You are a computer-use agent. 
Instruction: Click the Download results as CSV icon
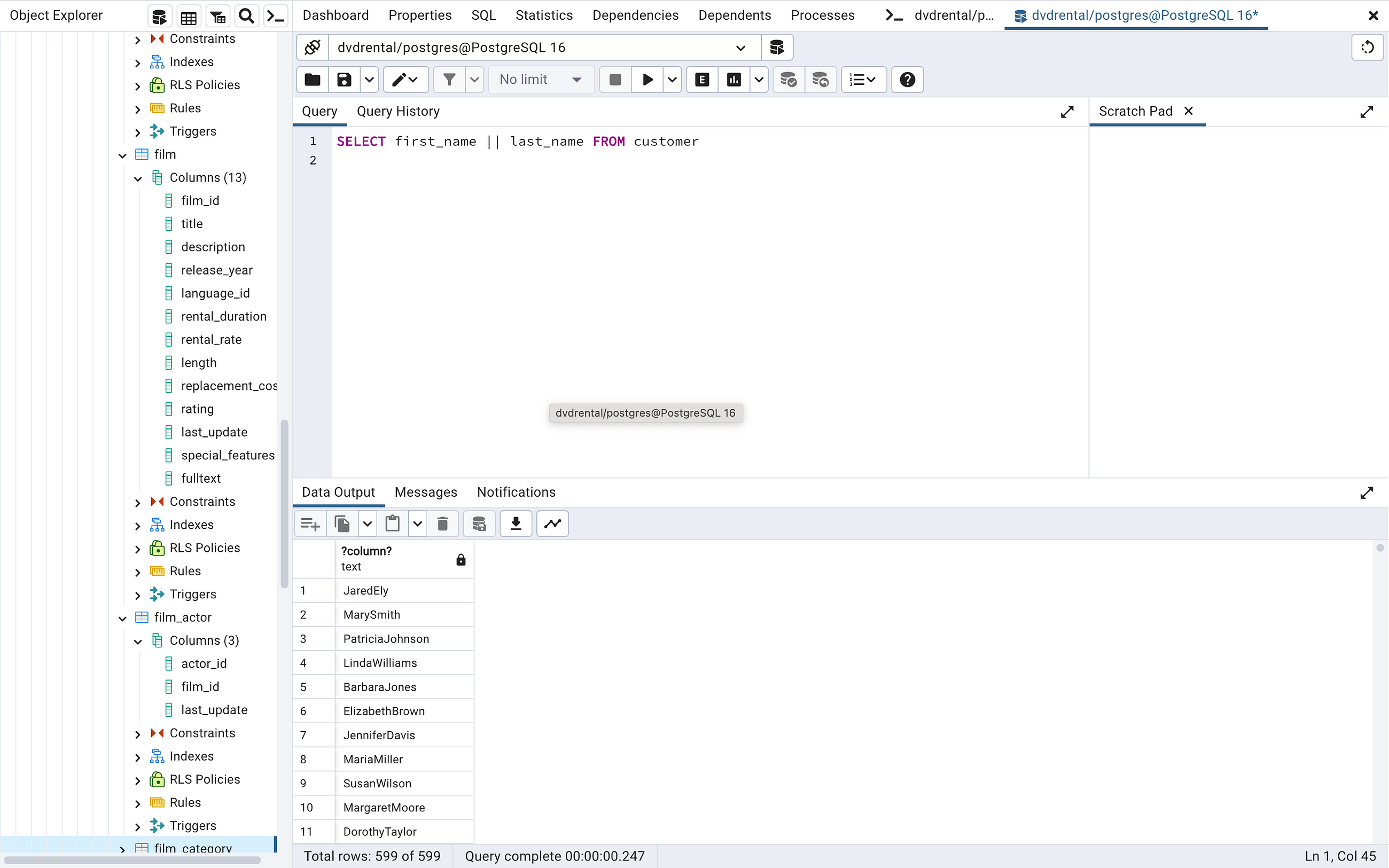(x=516, y=523)
